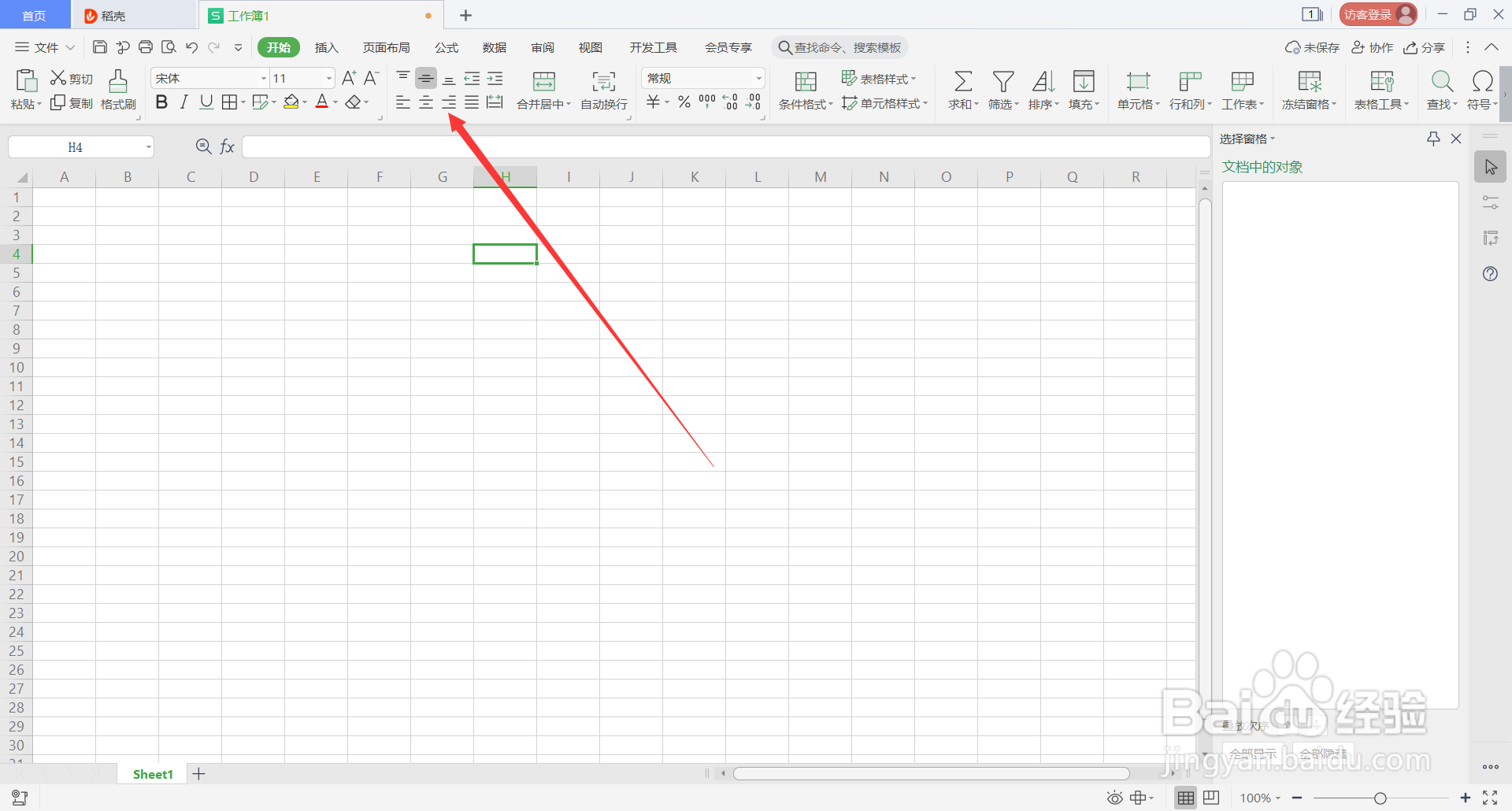Screen dimensions: 1512x811
Task: Click the Filter (筛选) funnel icon
Action: tap(1003, 81)
